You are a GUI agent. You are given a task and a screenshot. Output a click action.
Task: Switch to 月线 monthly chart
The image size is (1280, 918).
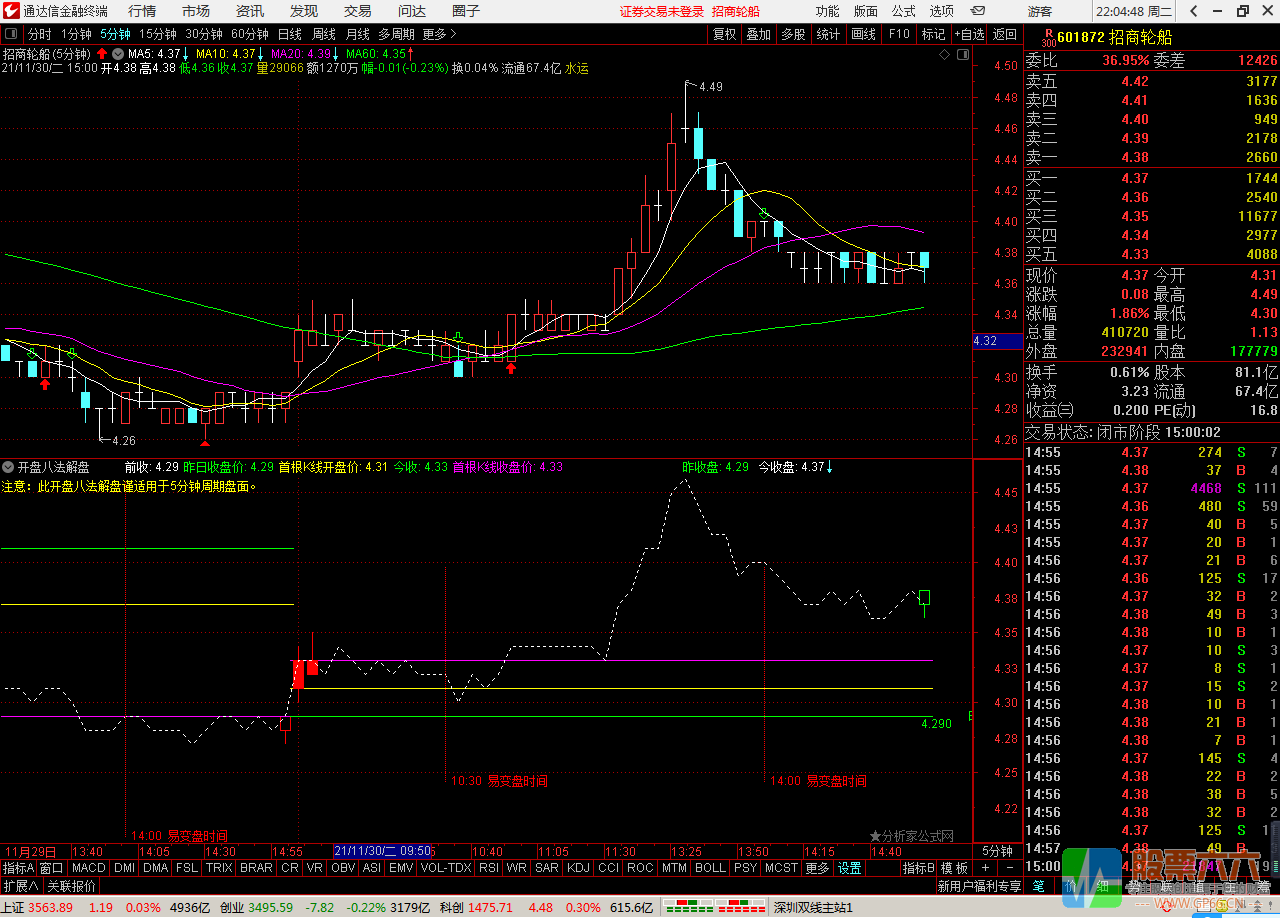click(x=357, y=34)
